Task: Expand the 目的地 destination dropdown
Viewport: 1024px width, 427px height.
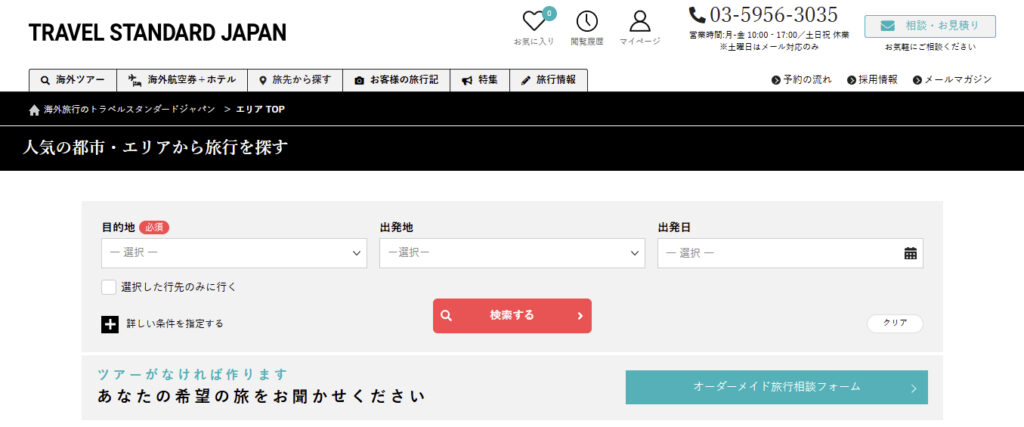Action: (235, 253)
